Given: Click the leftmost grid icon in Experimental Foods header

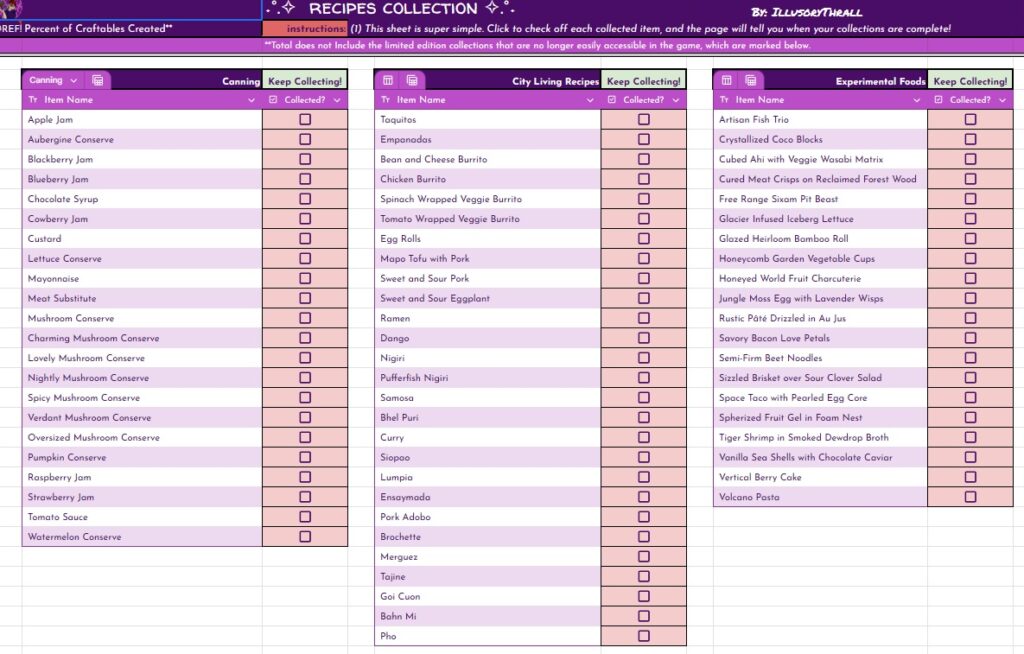Looking at the screenshot, I should (727, 80).
